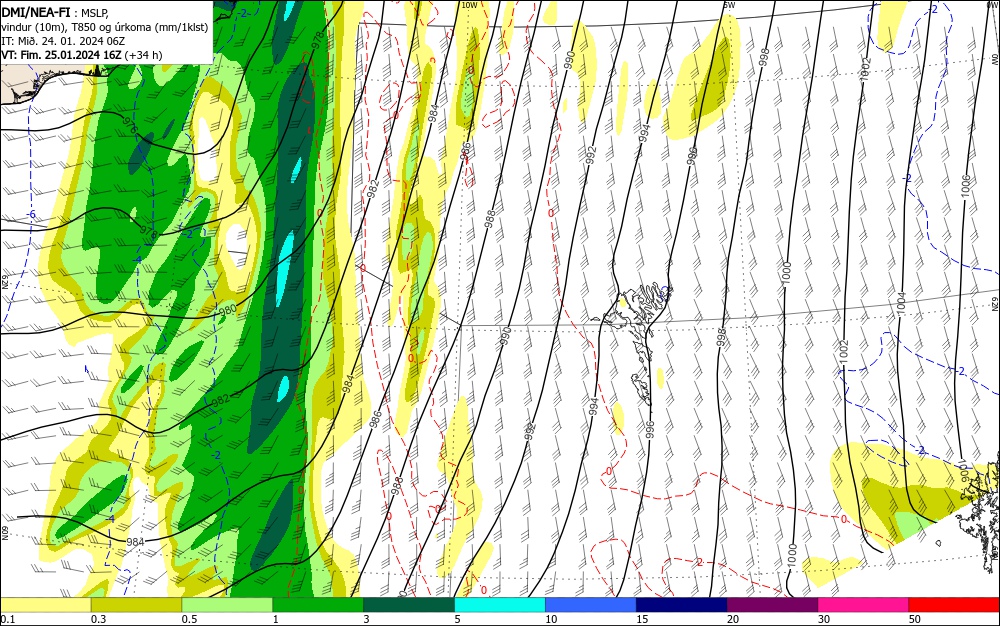Screen dimensions: 1000x626
Task: Select the medium green 1–3 legend swatch
Action: [x=318, y=604]
